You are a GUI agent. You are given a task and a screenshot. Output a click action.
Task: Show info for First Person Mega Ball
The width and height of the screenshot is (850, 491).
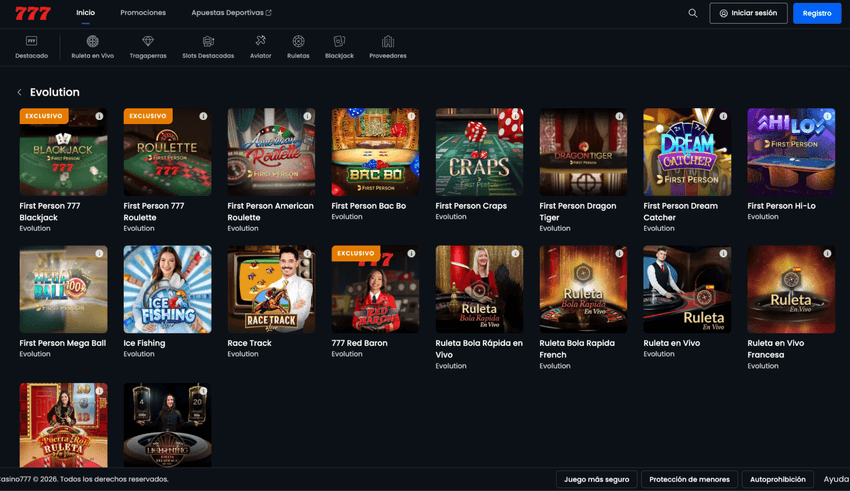(99, 253)
